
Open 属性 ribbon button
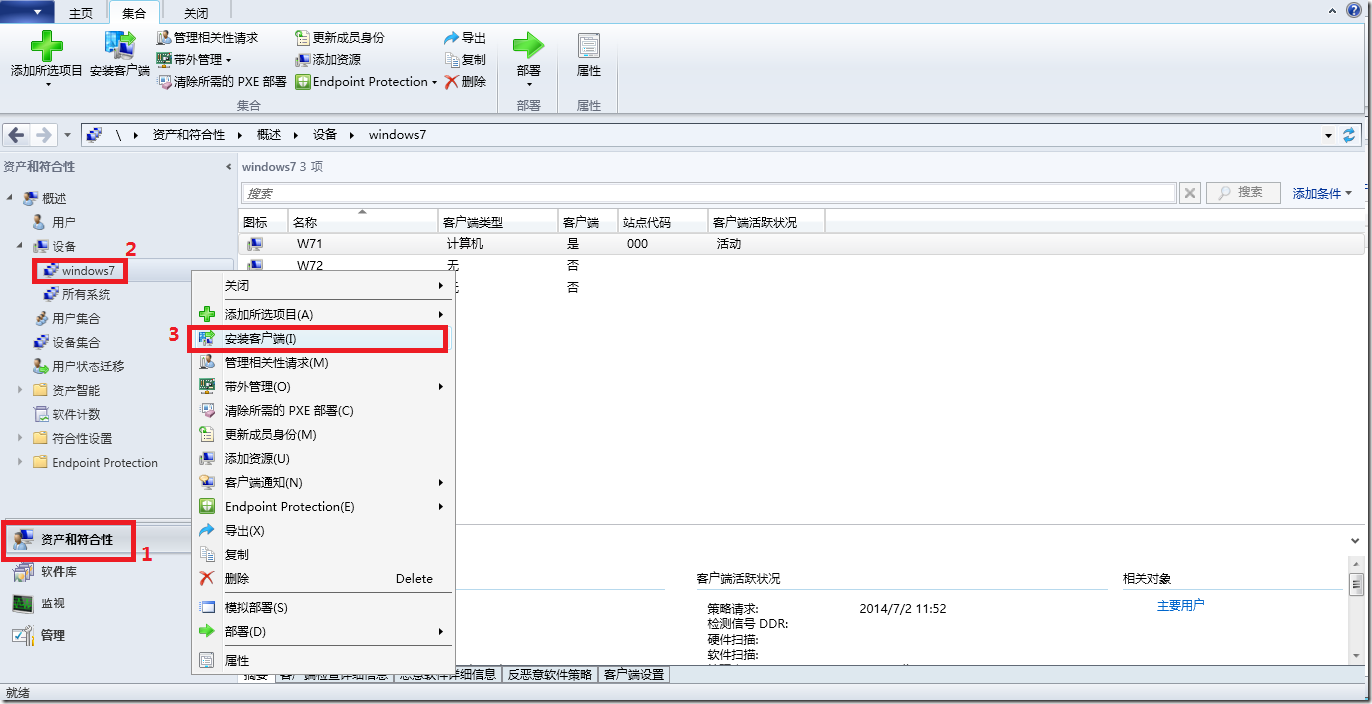click(x=589, y=55)
